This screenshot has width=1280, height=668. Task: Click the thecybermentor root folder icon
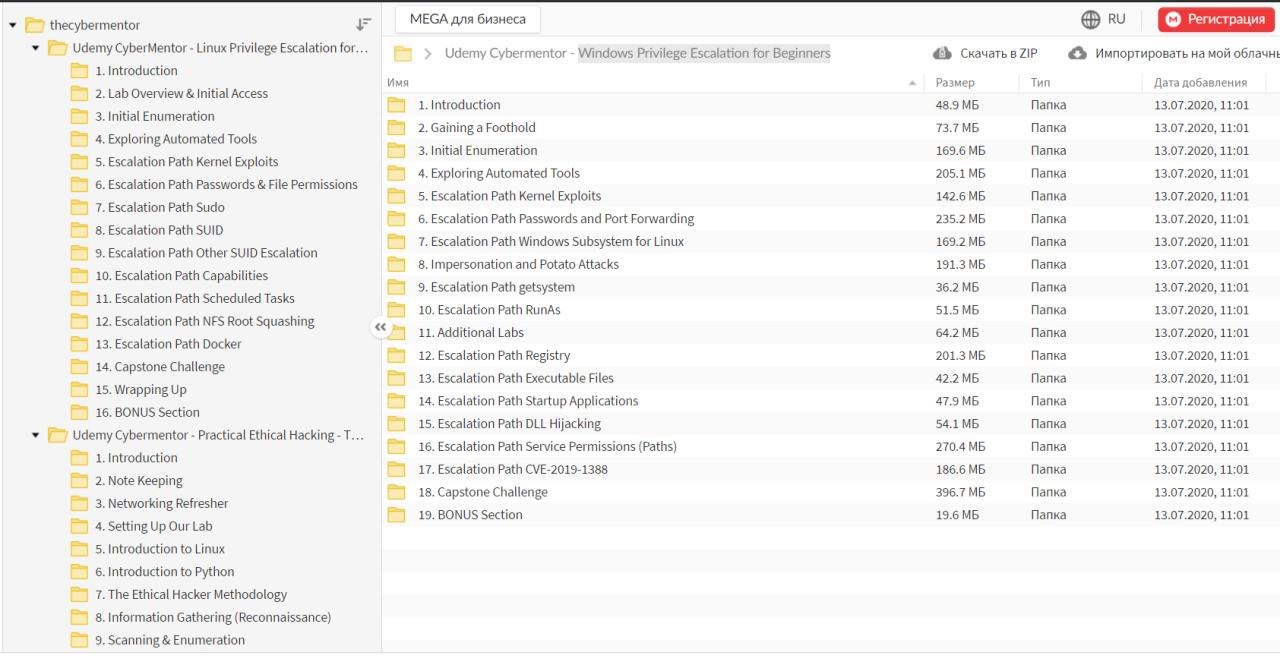(35, 25)
